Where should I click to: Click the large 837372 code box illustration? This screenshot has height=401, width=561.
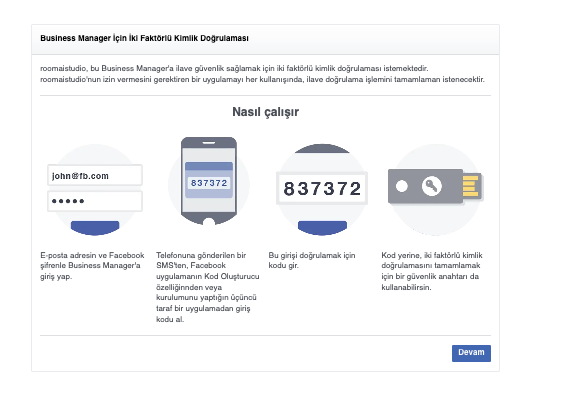(322, 188)
